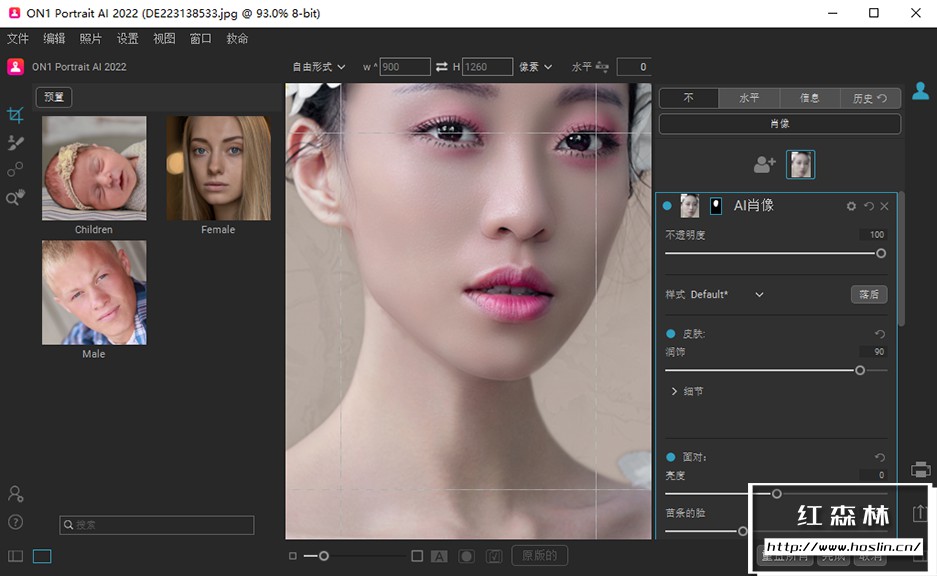Viewport: 937px width, 576px height.
Task: Open the crop aspect ratio dropdown
Action: click(x=318, y=67)
